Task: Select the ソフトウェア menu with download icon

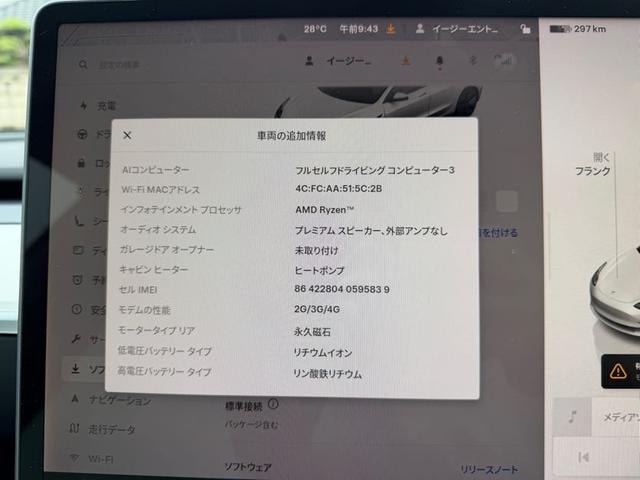Action: tap(84, 369)
